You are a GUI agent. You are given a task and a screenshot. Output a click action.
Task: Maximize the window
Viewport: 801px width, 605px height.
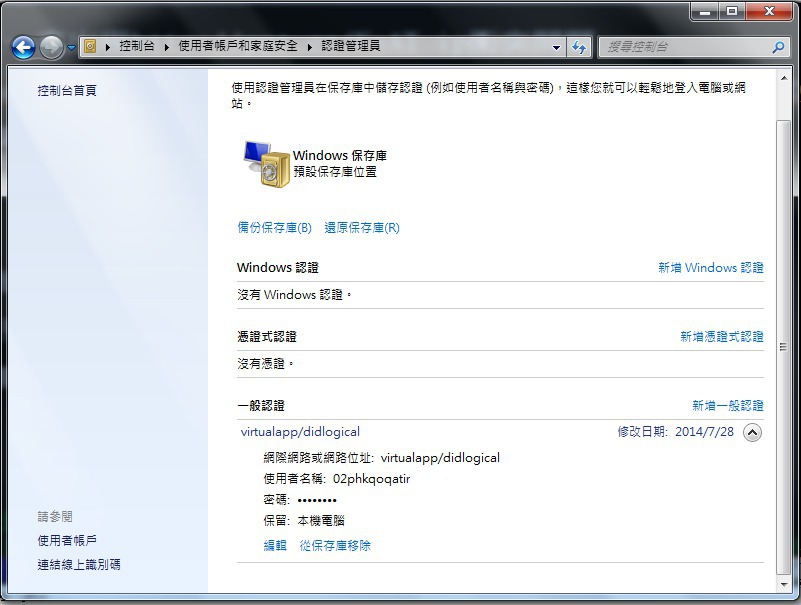click(732, 11)
